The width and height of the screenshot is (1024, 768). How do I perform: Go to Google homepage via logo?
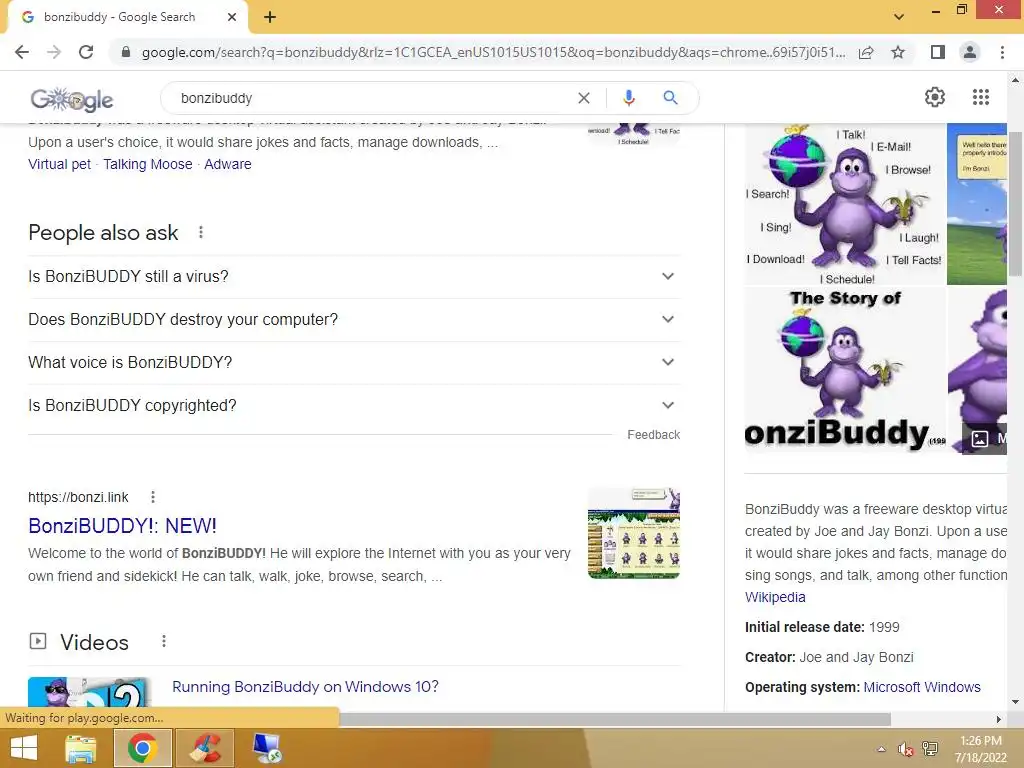(x=72, y=99)
